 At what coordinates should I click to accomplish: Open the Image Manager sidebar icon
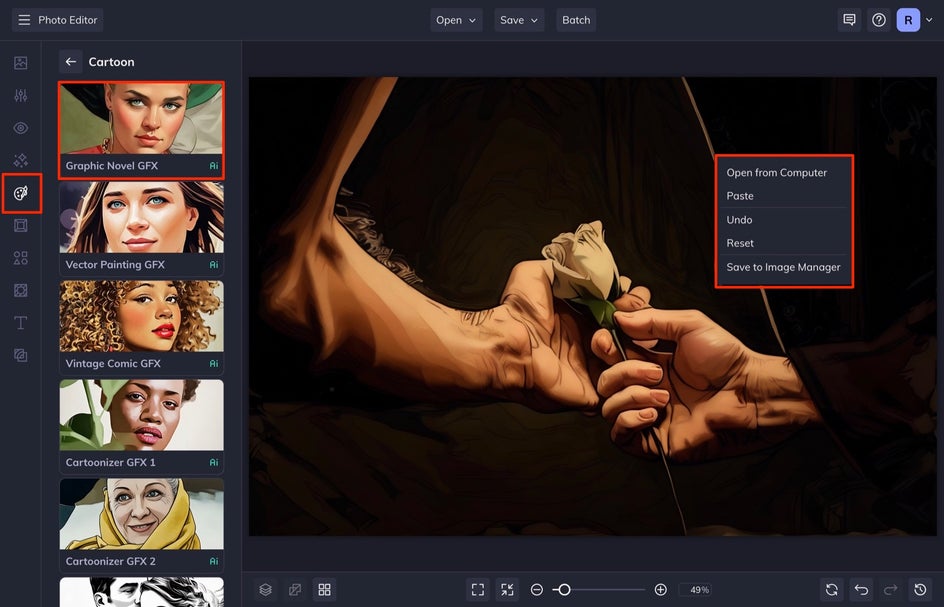20,63
